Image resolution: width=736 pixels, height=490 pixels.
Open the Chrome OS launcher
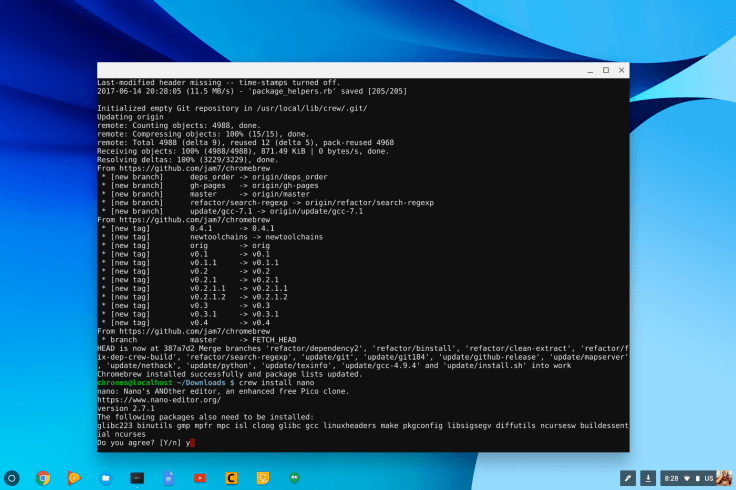12,478
